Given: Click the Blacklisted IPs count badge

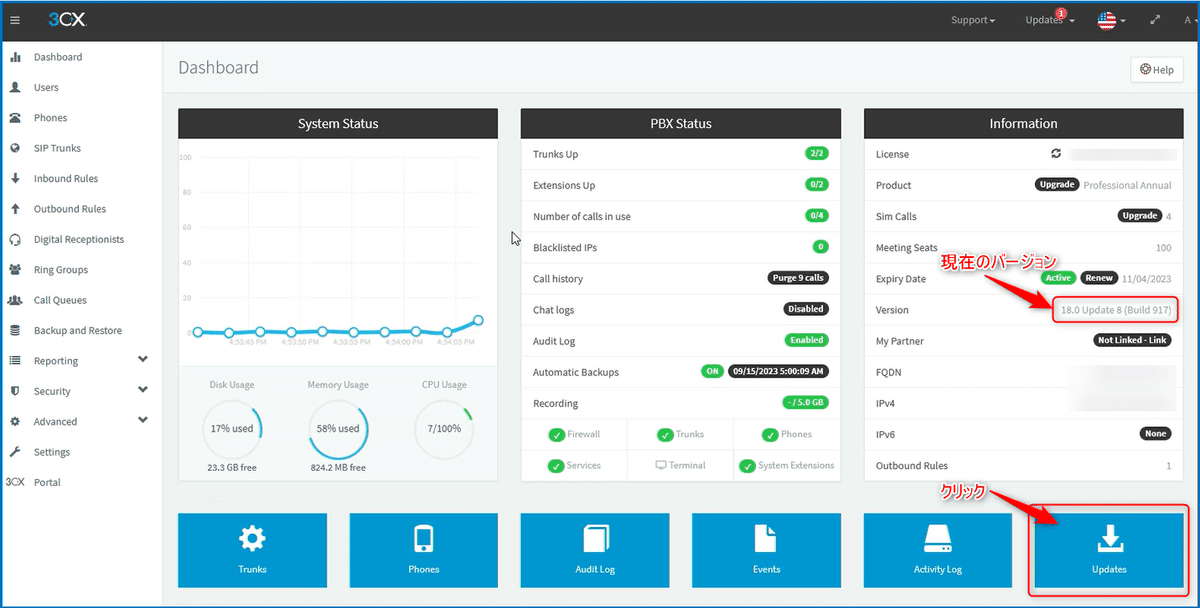Looking at the screenshot, I should pos(820,247).
